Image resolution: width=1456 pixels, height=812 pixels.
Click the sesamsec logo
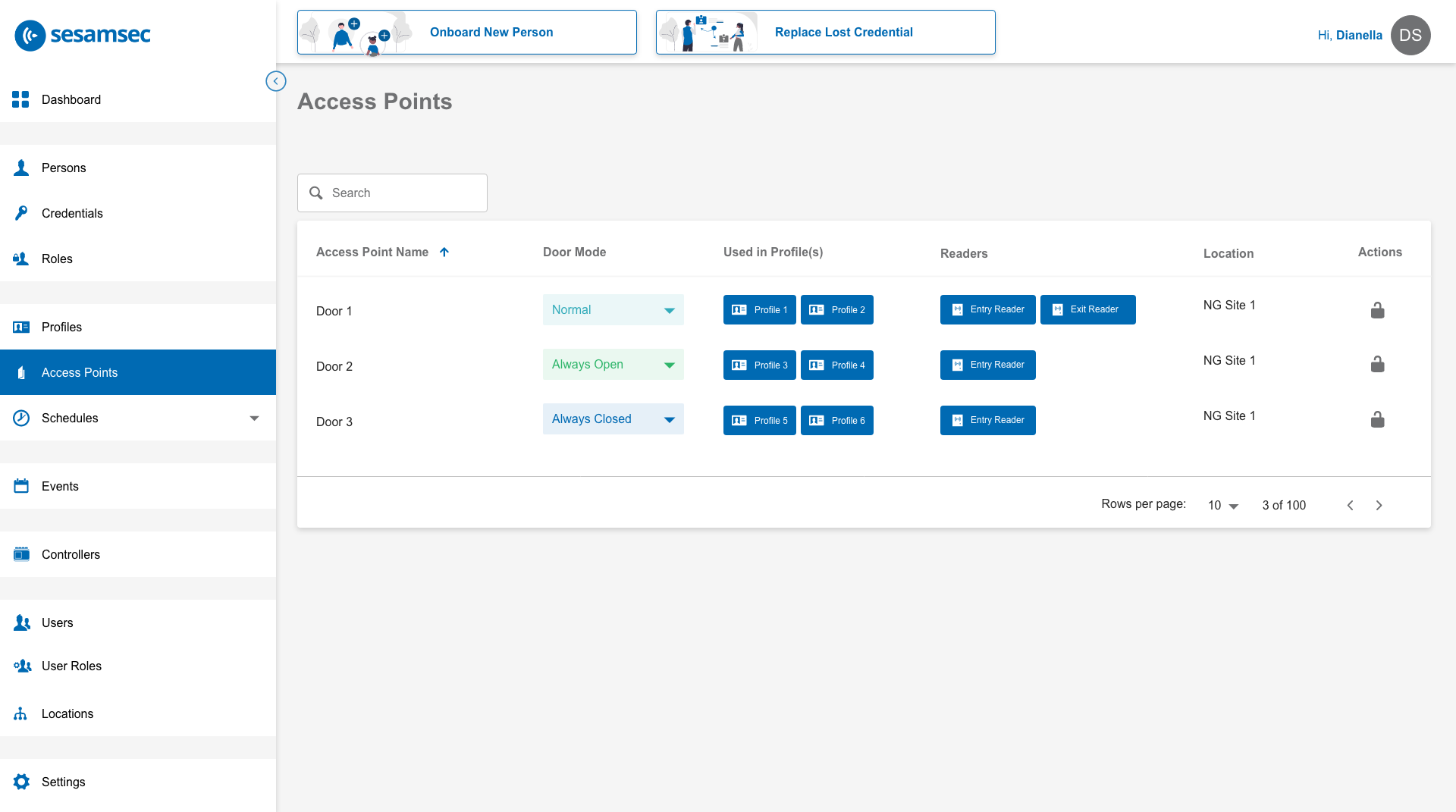[83, 35]
